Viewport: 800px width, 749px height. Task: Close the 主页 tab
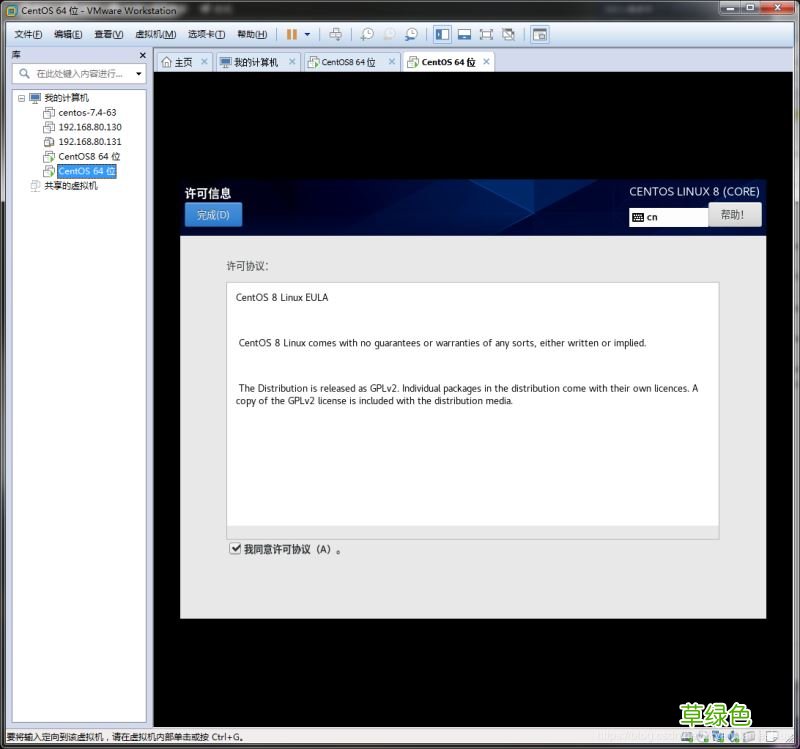[204, 62]
